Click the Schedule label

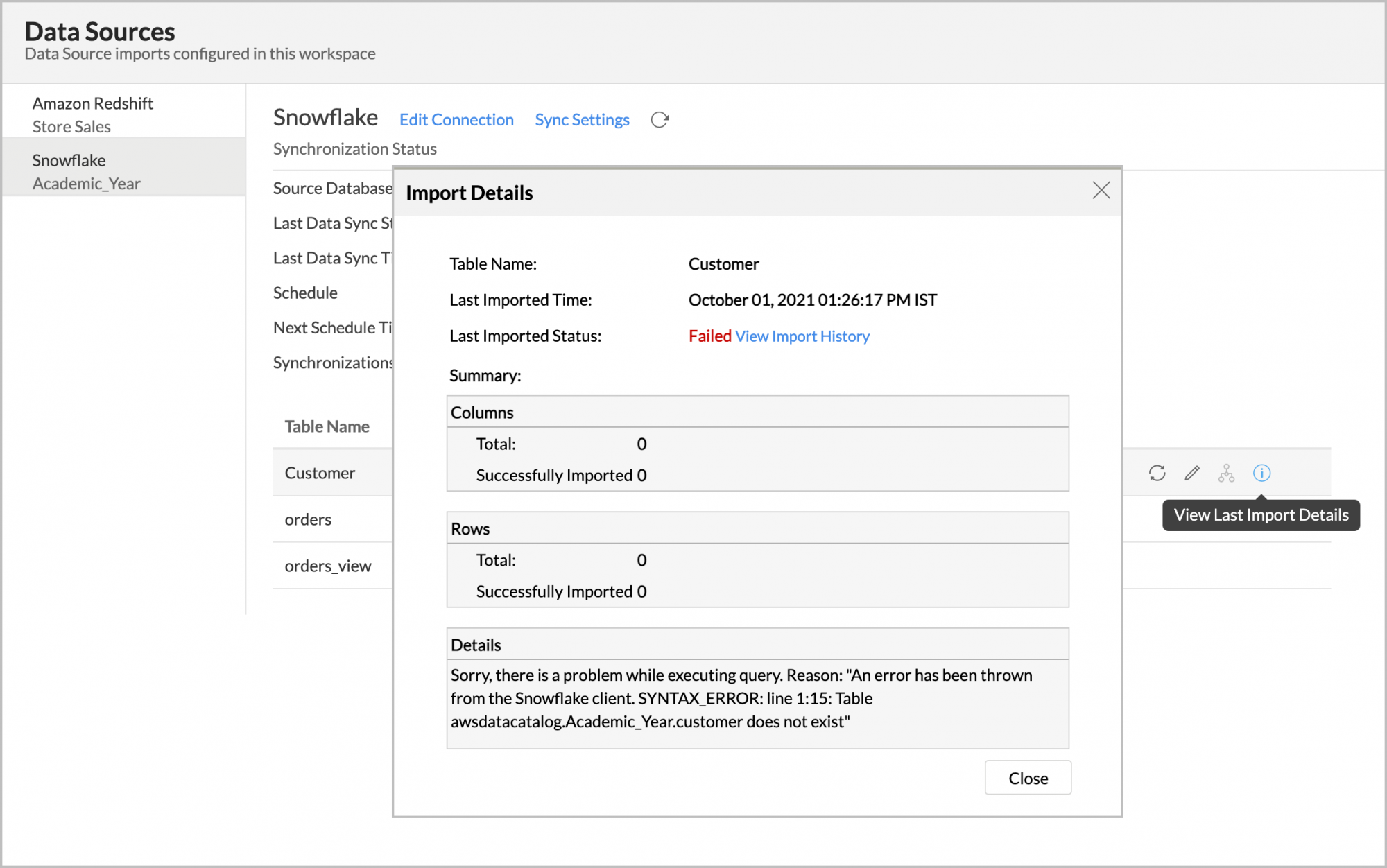click(x=305, y=293)
